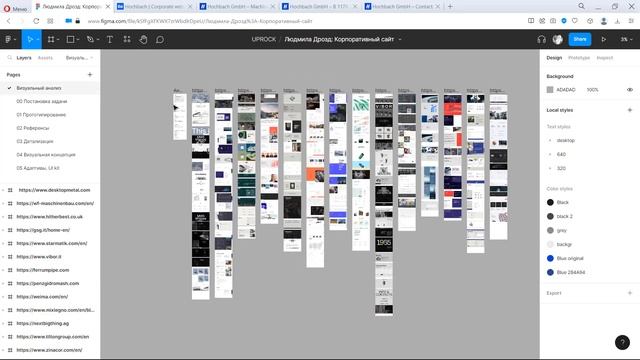Open the help question mark button
Image resolution: width=640 pixels, height=360 pixels.
pyautogui.click(x=622, y=342)
